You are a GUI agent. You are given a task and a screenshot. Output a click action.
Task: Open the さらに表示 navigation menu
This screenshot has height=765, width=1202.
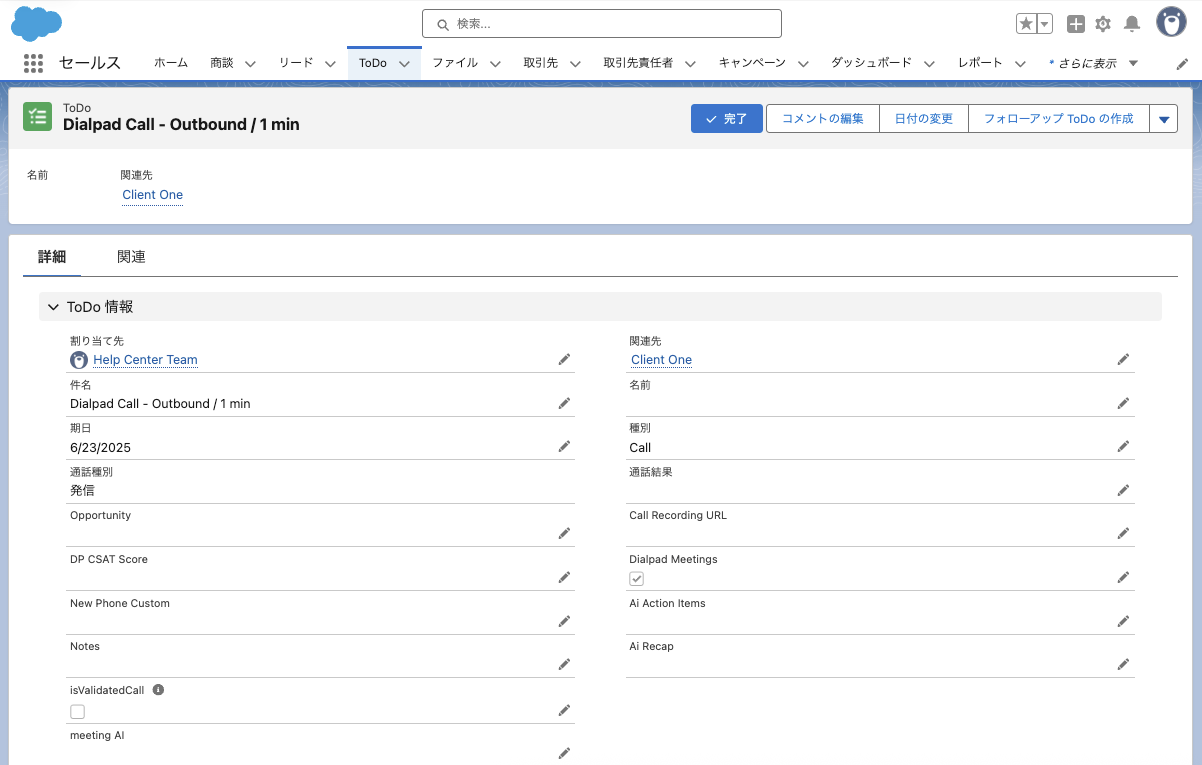click(x=1094, y=63)
